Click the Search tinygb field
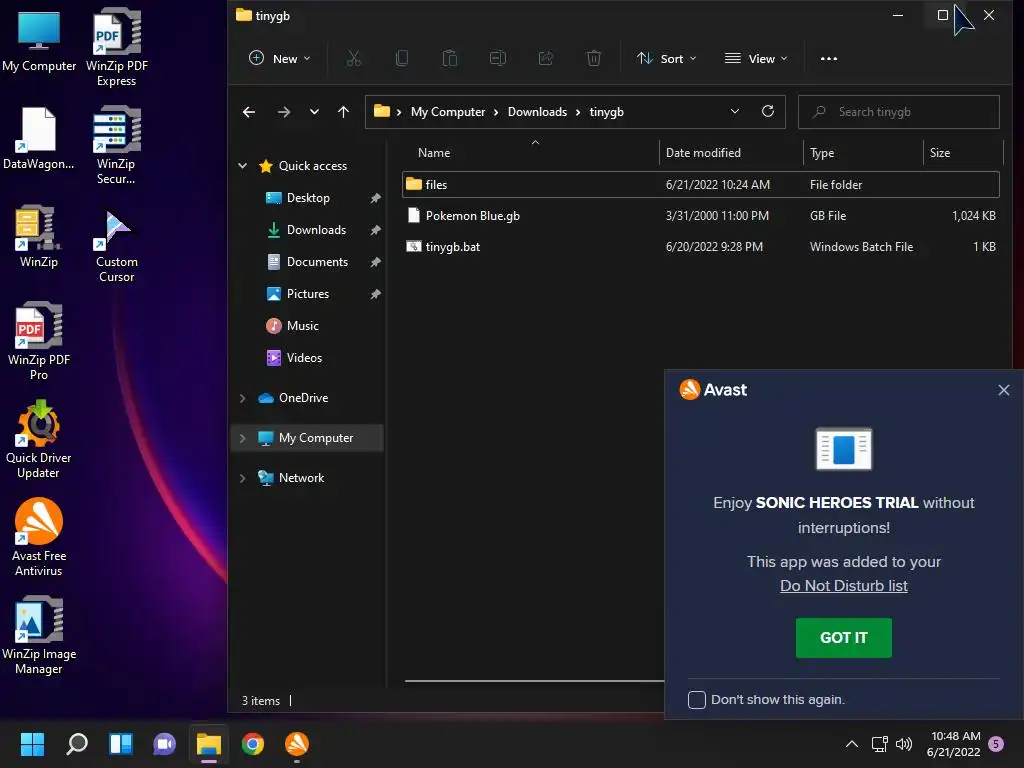This screenshot has height=768, width=1024. (899, 112)
